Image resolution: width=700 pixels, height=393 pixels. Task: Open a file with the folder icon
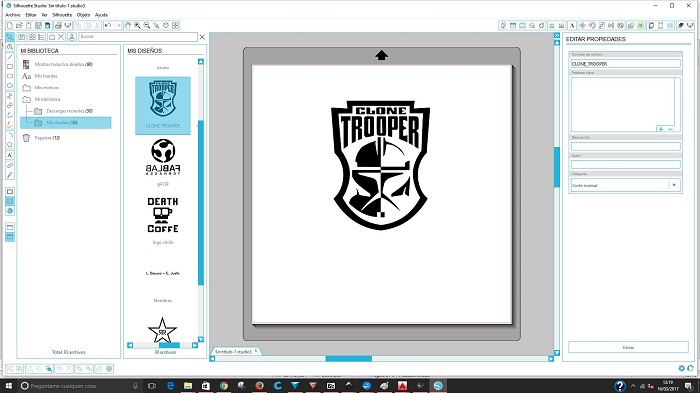[x=19, y=25]
